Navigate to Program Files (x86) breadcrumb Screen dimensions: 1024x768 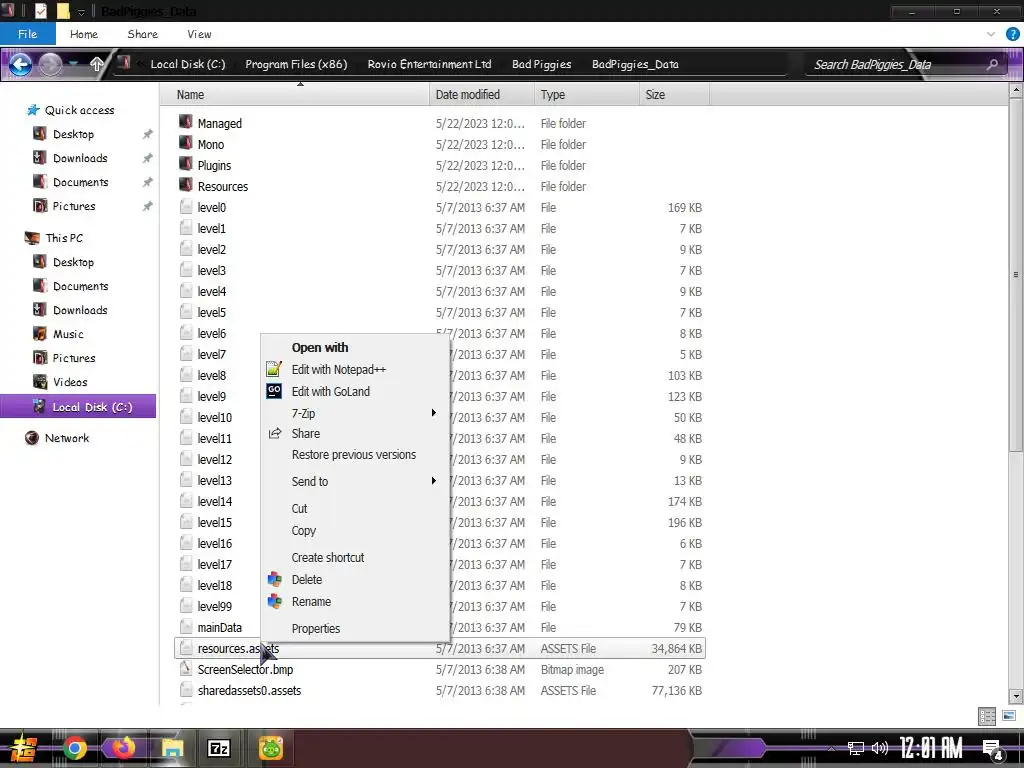(x=296, y=64)
